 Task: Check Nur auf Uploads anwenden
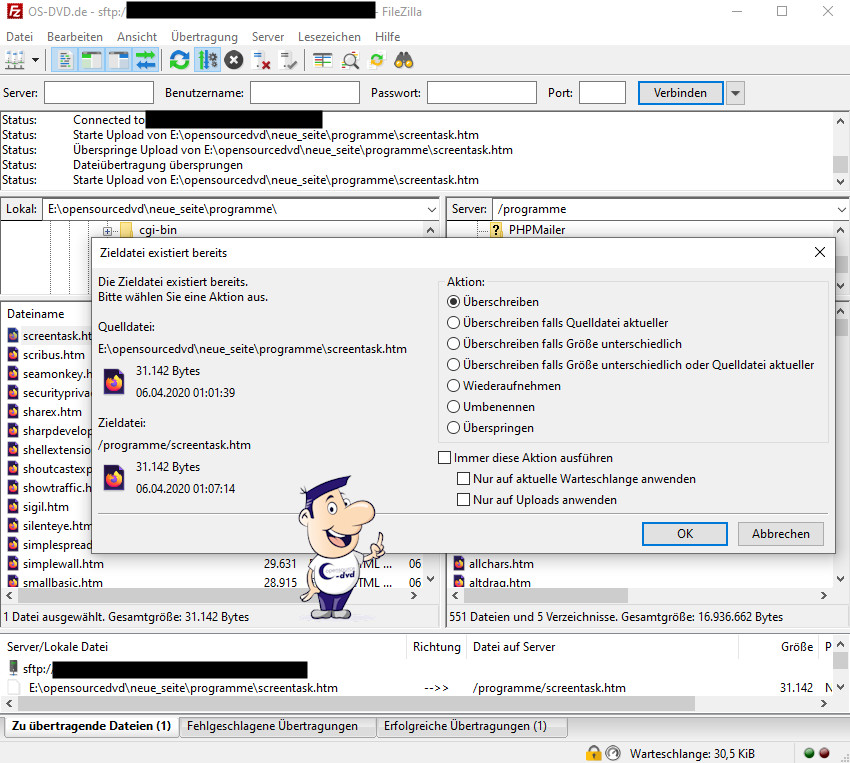pyautogui.click(x=463, y=500)
